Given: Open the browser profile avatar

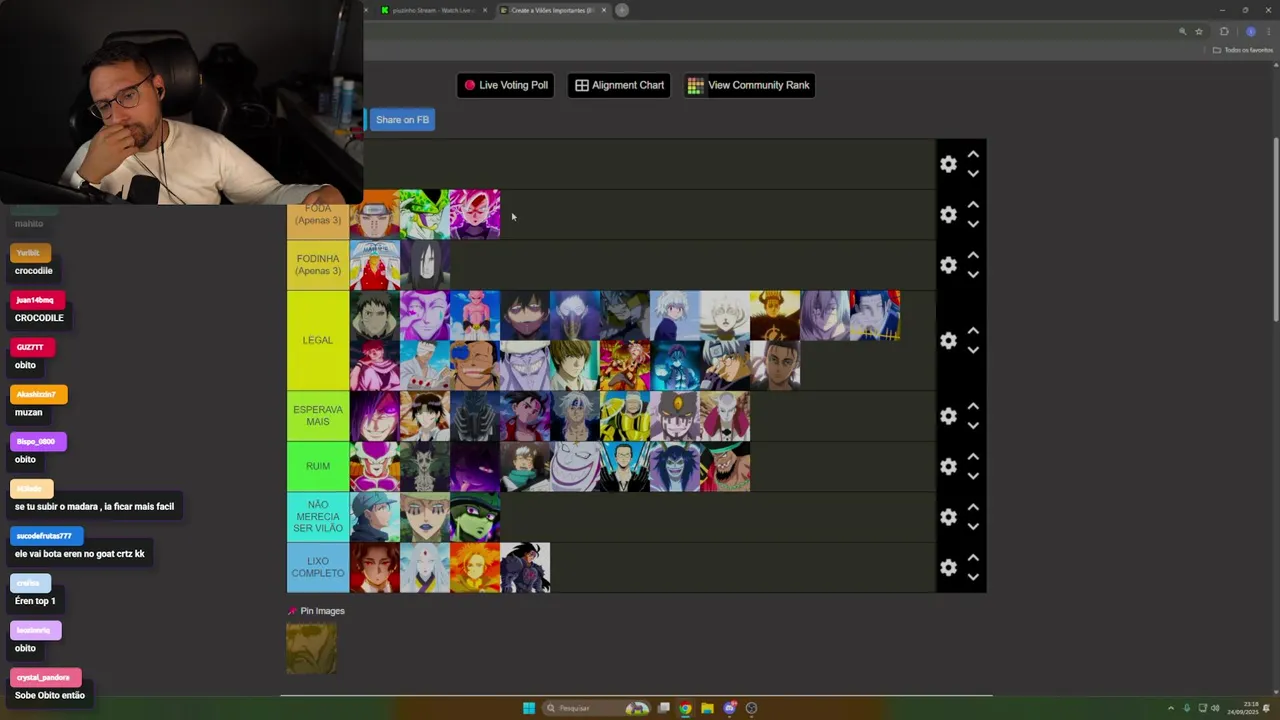Looking at the screenshot, I should 1250,32.
